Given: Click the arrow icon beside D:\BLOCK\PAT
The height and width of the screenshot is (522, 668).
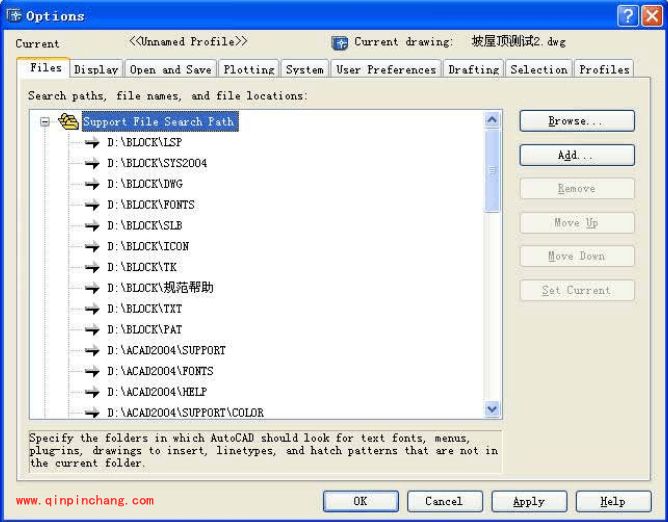Looking at the screenshot, I should (x=92, y=330).
